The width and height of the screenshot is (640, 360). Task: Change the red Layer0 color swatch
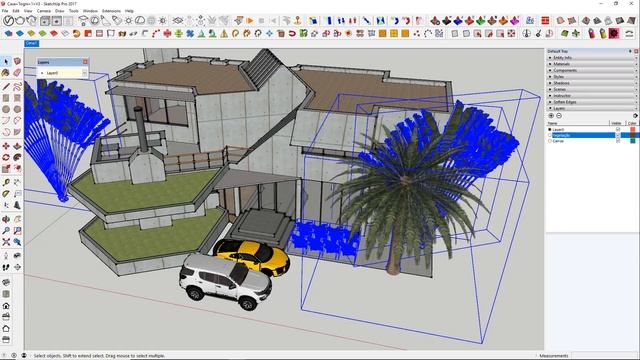coord(633,129)
